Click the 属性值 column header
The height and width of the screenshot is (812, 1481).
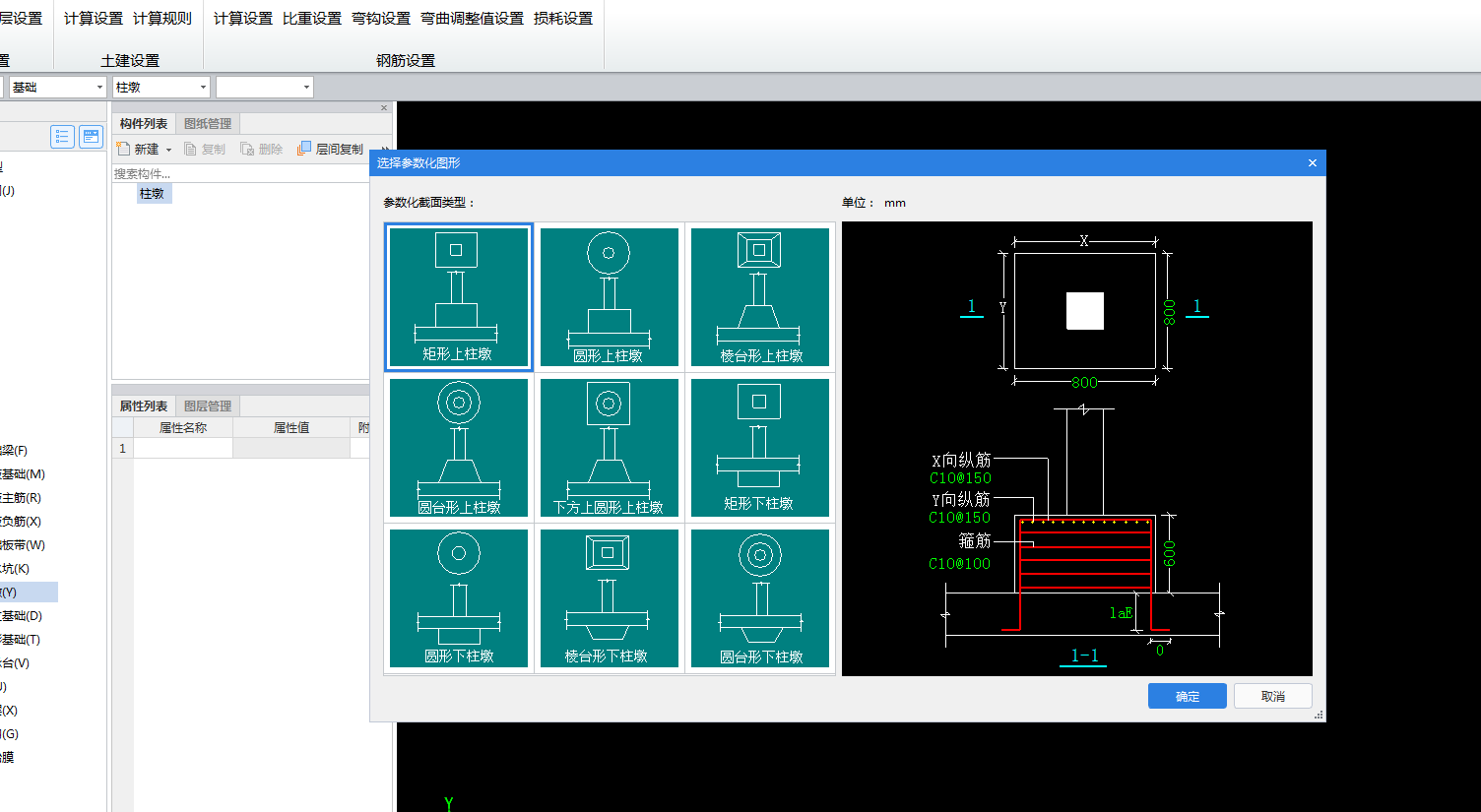pos(291,427)
